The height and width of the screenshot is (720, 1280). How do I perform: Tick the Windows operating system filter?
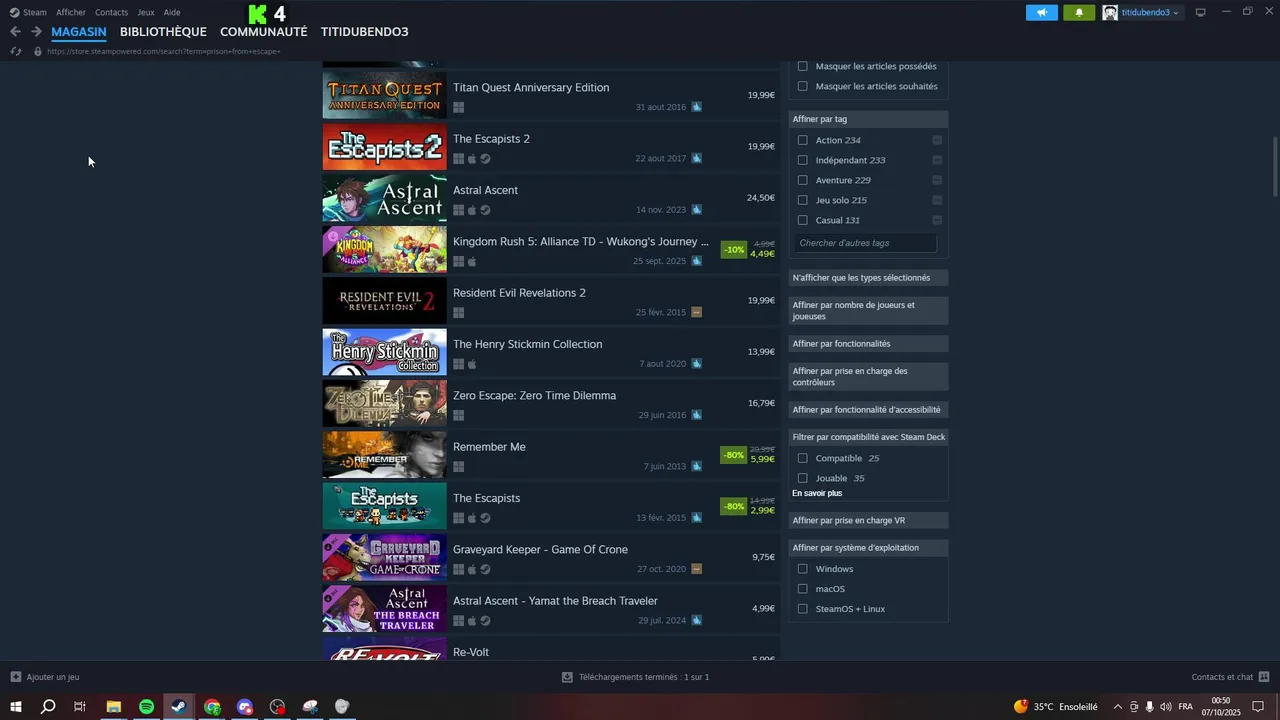[802, 569]
